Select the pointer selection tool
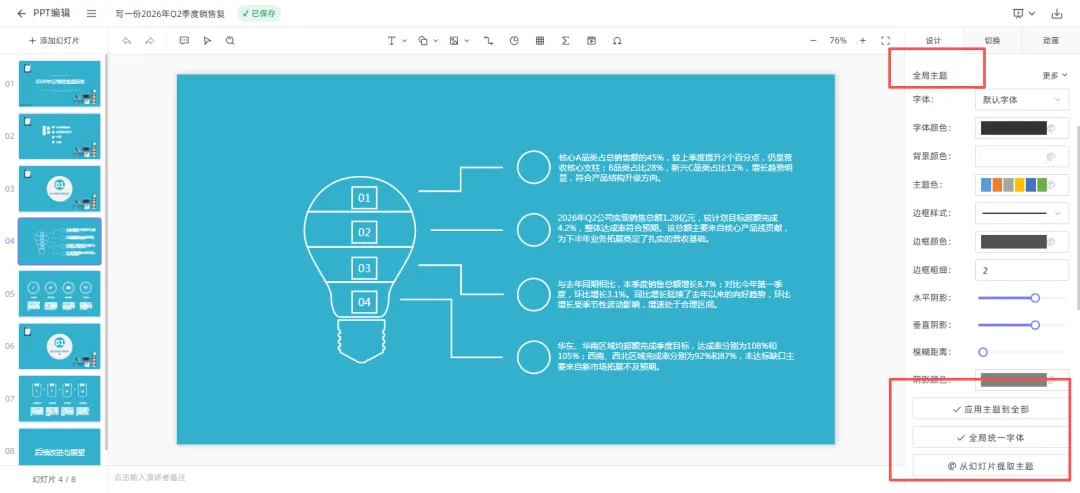1080x493 pixels. pos(207,41)
